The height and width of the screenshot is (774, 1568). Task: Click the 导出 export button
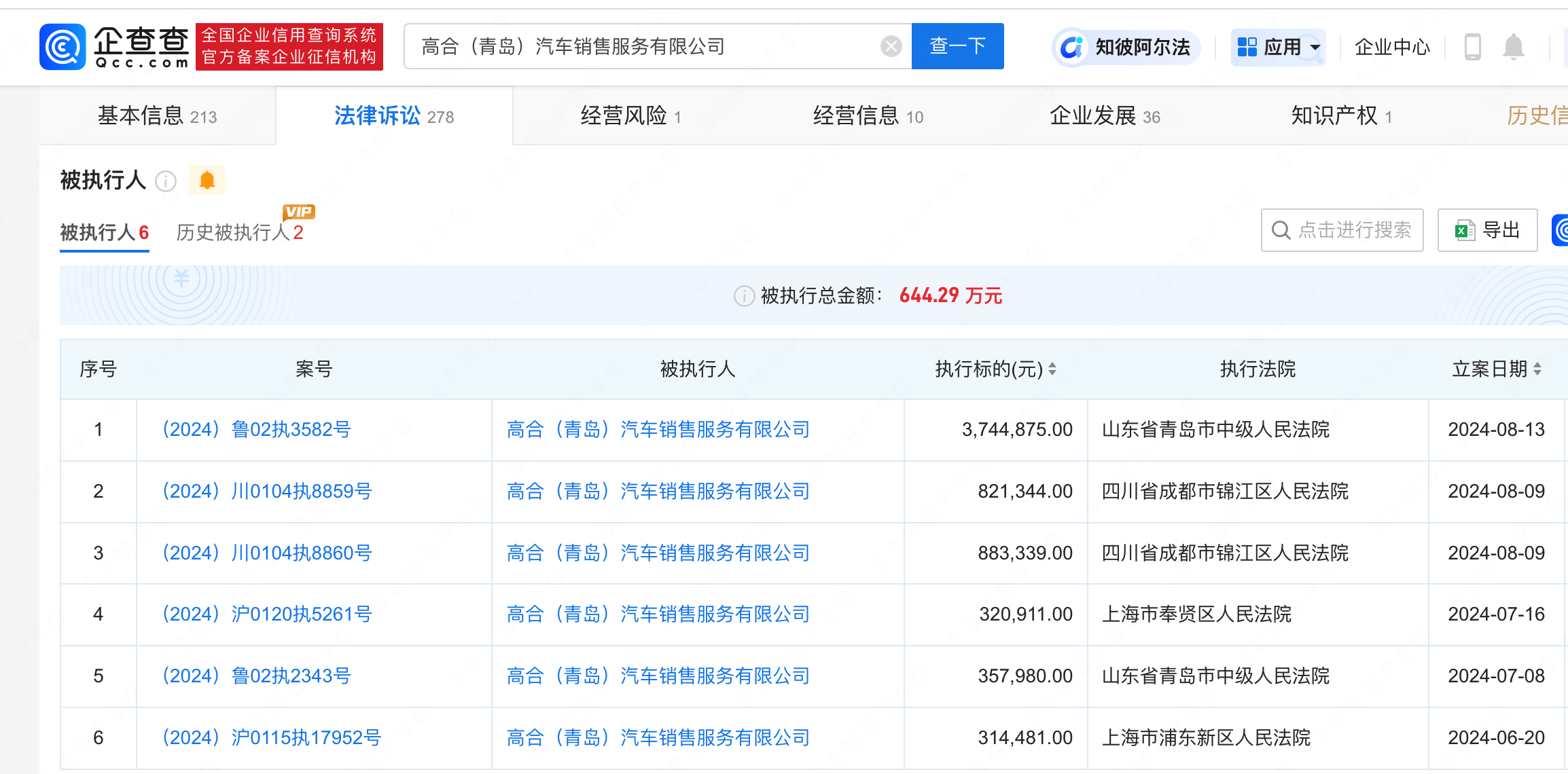tap(1487, 231)
